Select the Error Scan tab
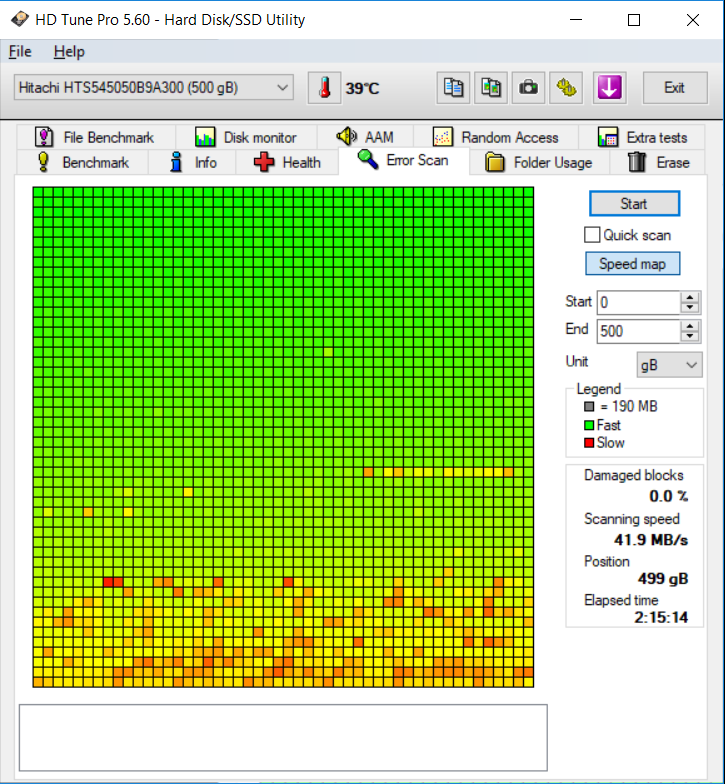725x784 pixels. click(x=404, y=160)
